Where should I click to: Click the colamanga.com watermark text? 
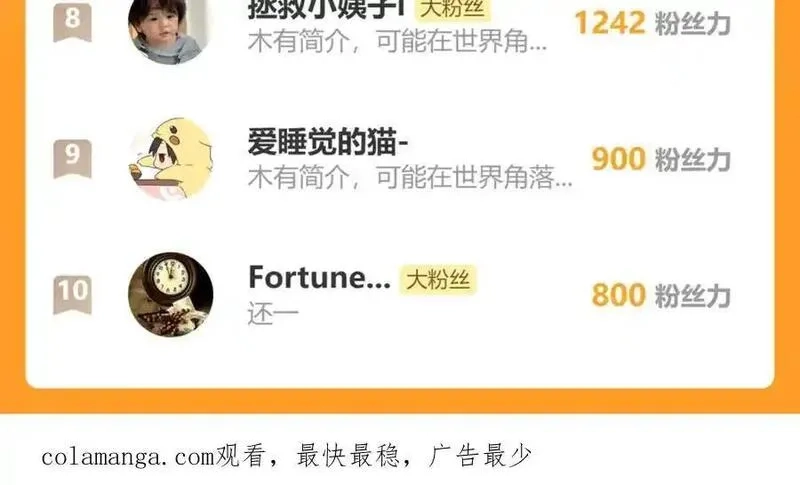(128, 456)
